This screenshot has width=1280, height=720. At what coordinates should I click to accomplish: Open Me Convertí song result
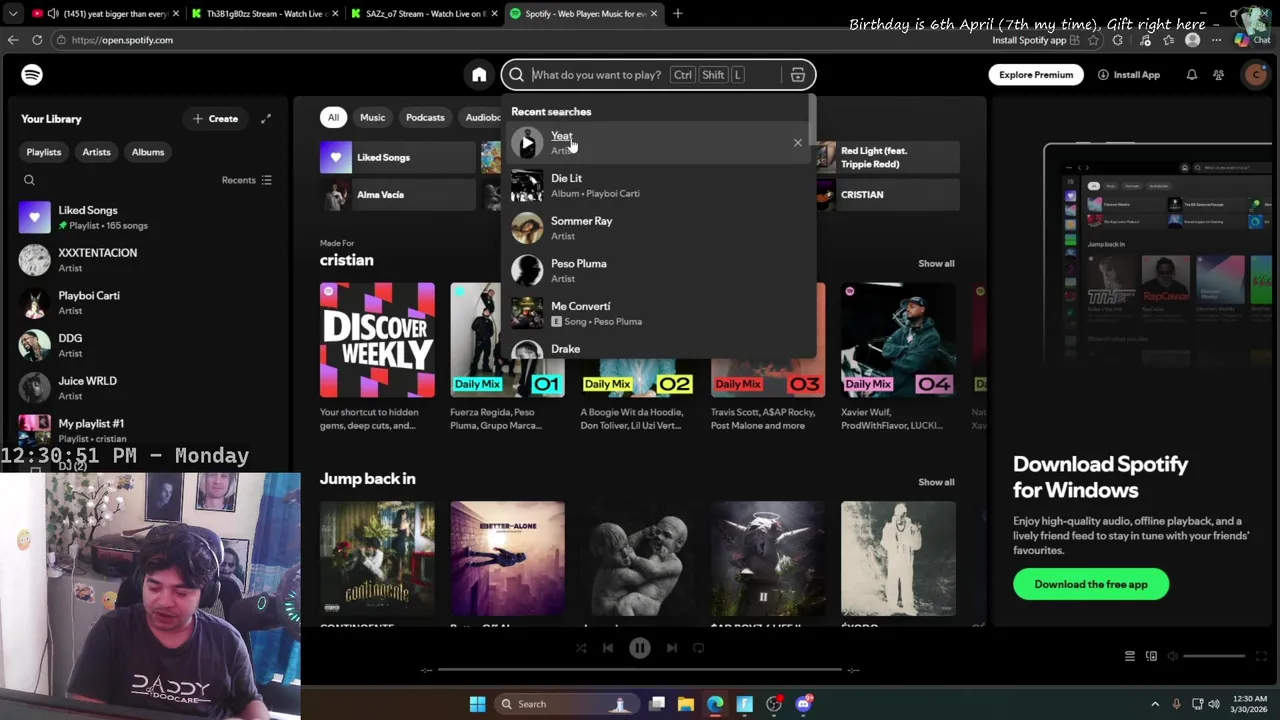coord(659,314)
